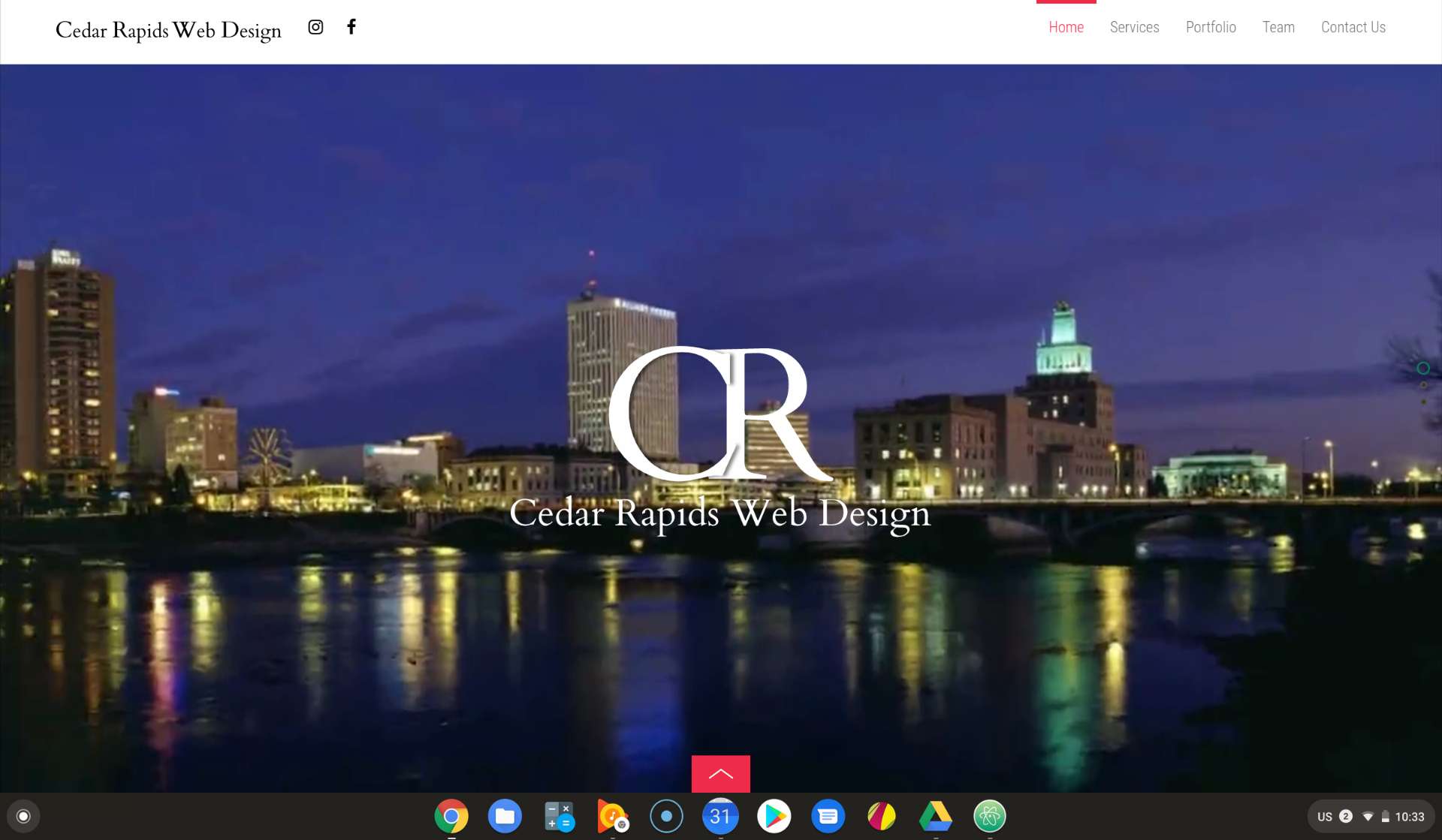Open the Portfolio nav link

[x=1211, y=27]
